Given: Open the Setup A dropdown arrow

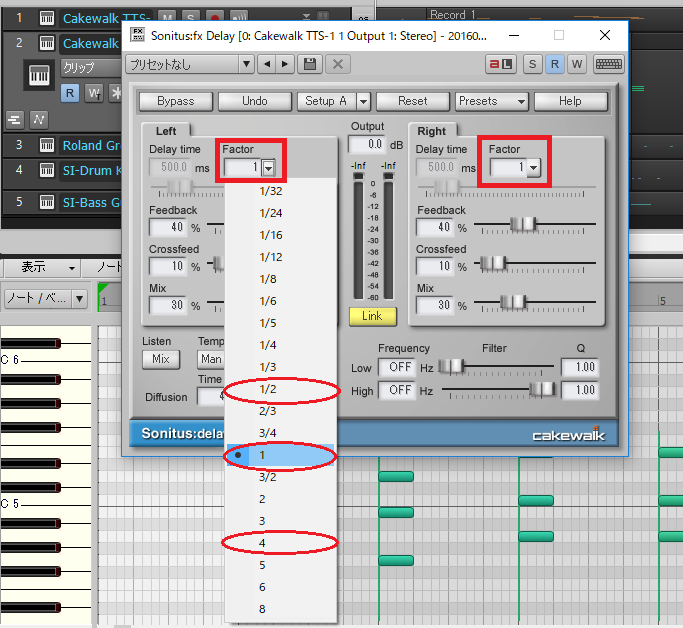Looking at the screenshot, I should (363, 101).
